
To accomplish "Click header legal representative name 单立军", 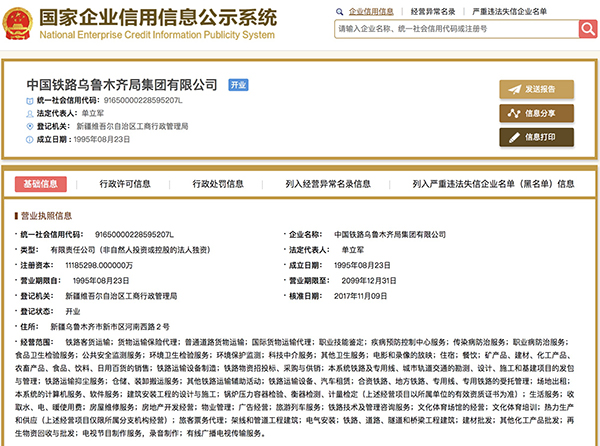I will (93, 114).
